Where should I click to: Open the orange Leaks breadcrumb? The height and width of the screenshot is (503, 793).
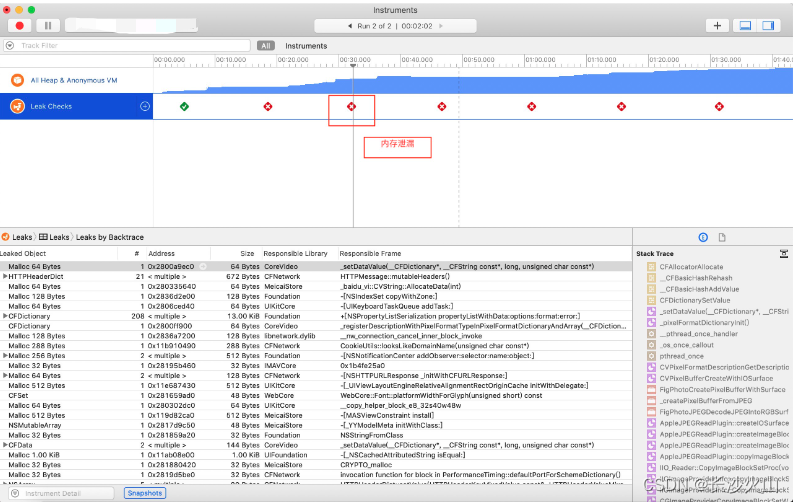coord(17,237)
